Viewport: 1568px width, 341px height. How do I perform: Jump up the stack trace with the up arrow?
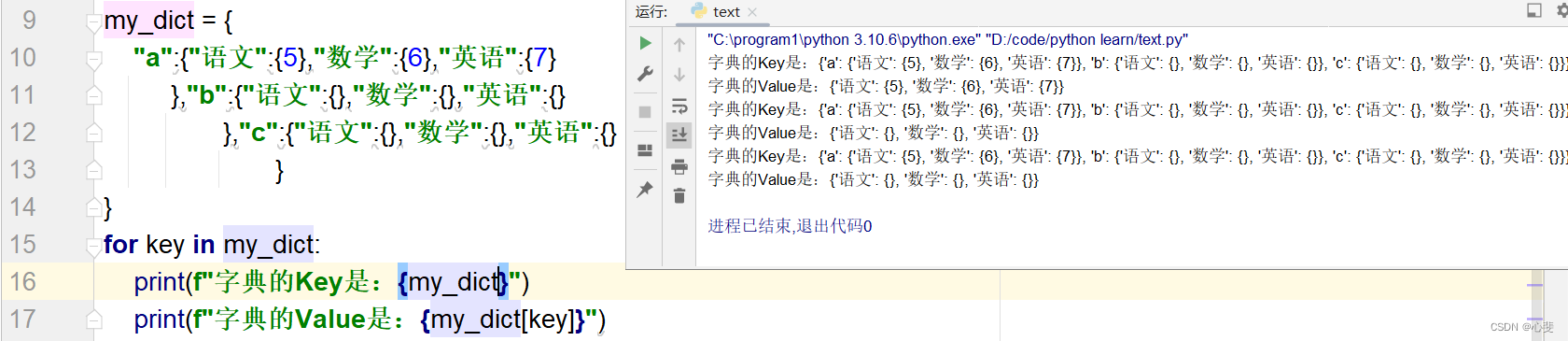[679, 44]
